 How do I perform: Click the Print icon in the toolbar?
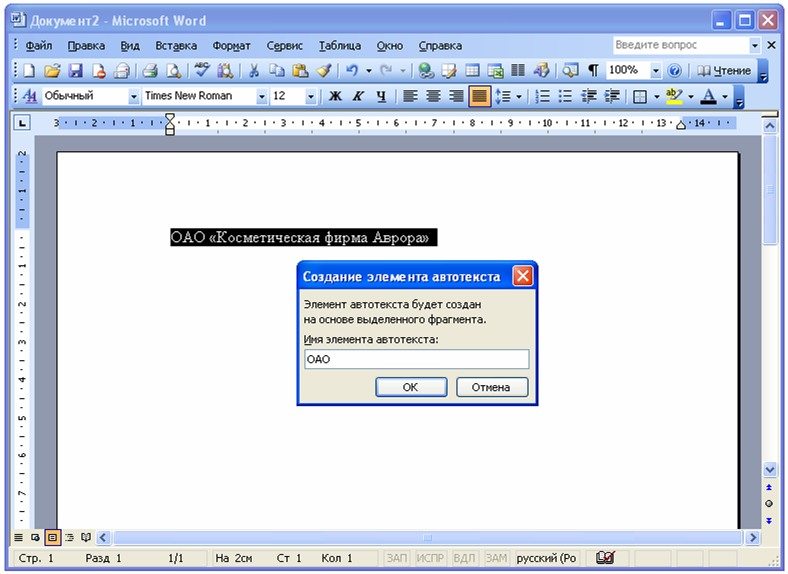pos(149,70)
